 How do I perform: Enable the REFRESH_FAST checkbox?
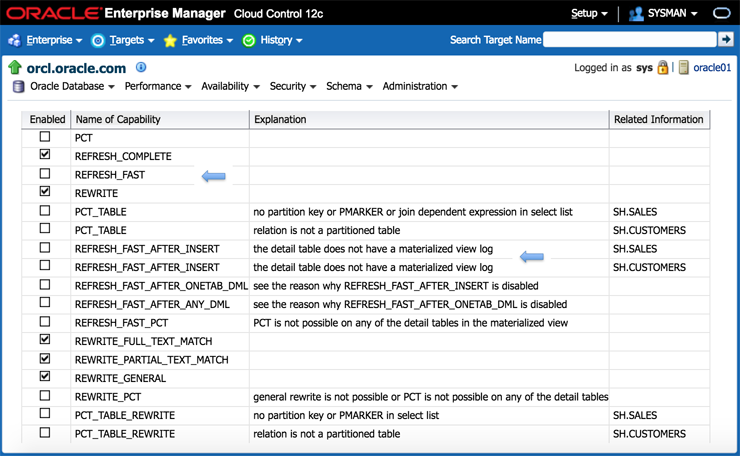coord(45,174)
